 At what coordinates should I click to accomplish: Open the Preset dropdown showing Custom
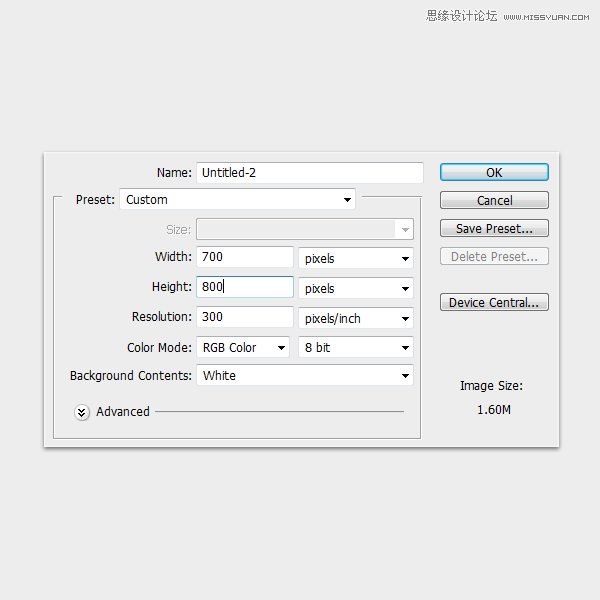(238, 199)
